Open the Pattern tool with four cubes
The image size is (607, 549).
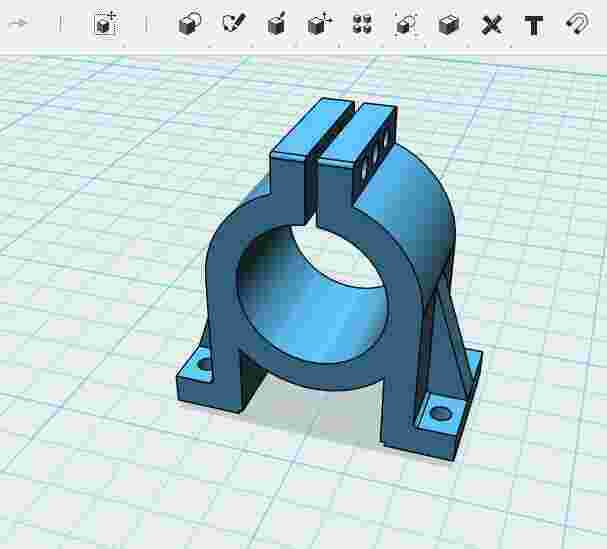coord(362,24)
